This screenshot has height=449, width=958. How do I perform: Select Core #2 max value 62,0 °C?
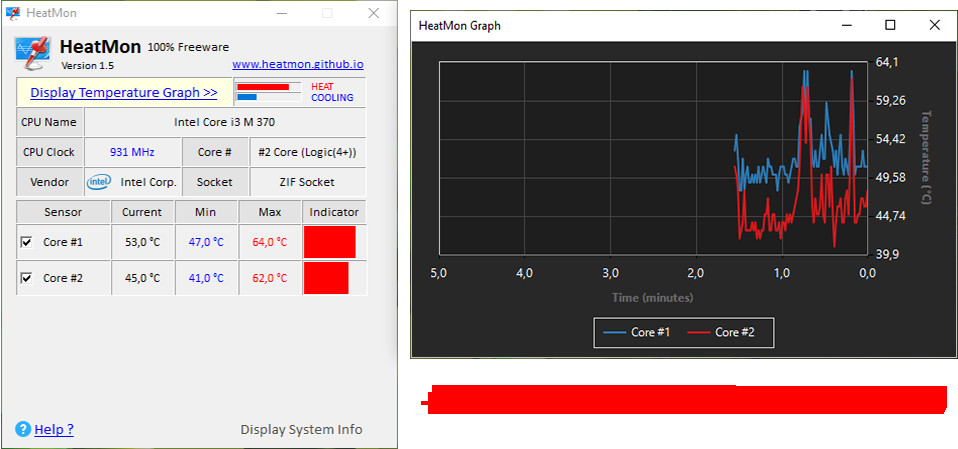(269, 279)
